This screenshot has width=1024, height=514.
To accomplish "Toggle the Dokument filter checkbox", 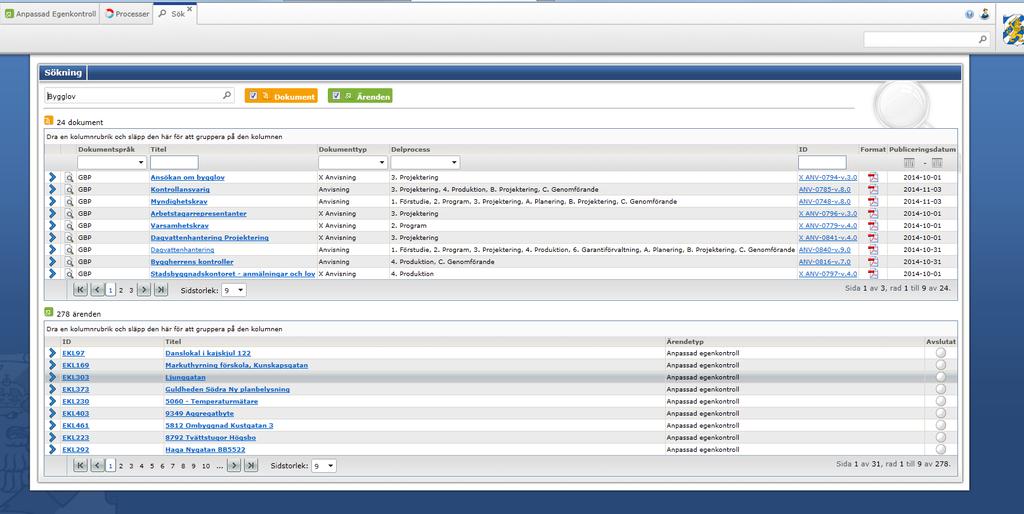I will click(x=253, y=95).
